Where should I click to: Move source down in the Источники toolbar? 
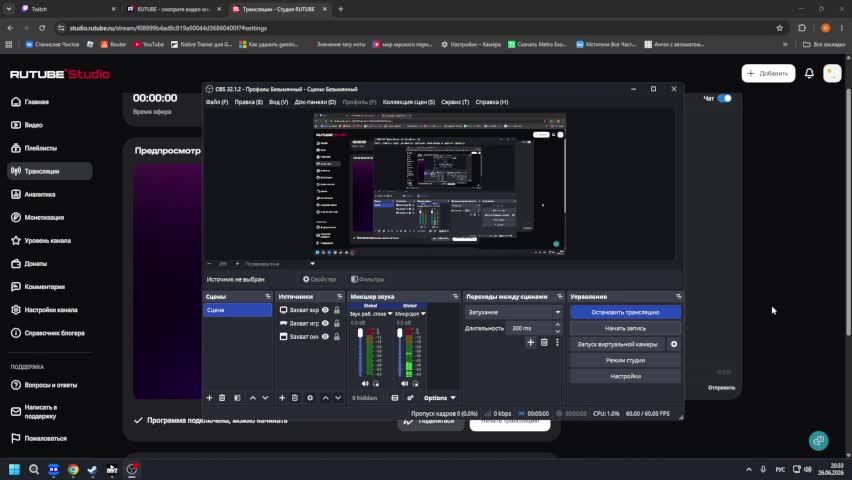click(338, 398)
